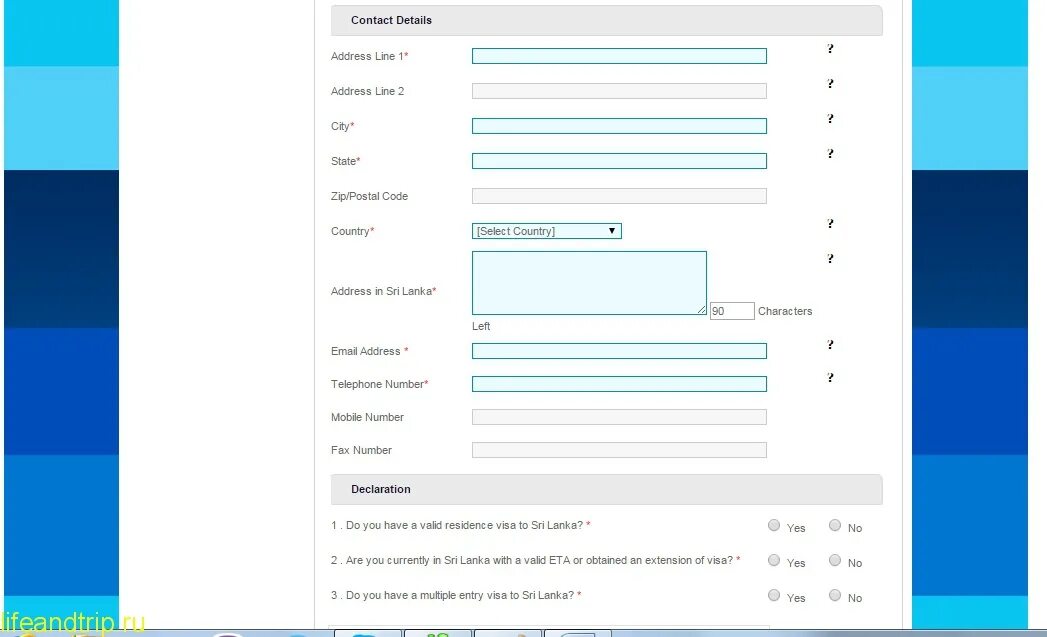Open help for Address in Sri Lanka

[830, 258]
